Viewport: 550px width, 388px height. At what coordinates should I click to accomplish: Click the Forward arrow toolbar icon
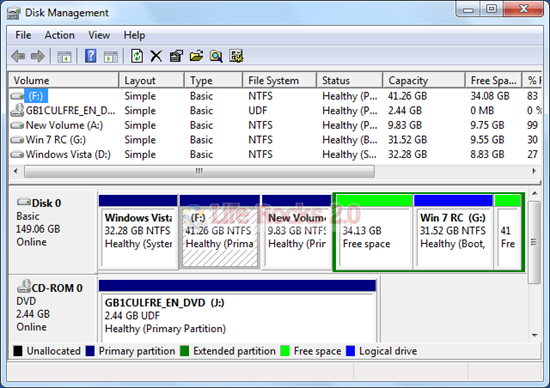pyautogui.click(x=38, y=56)
